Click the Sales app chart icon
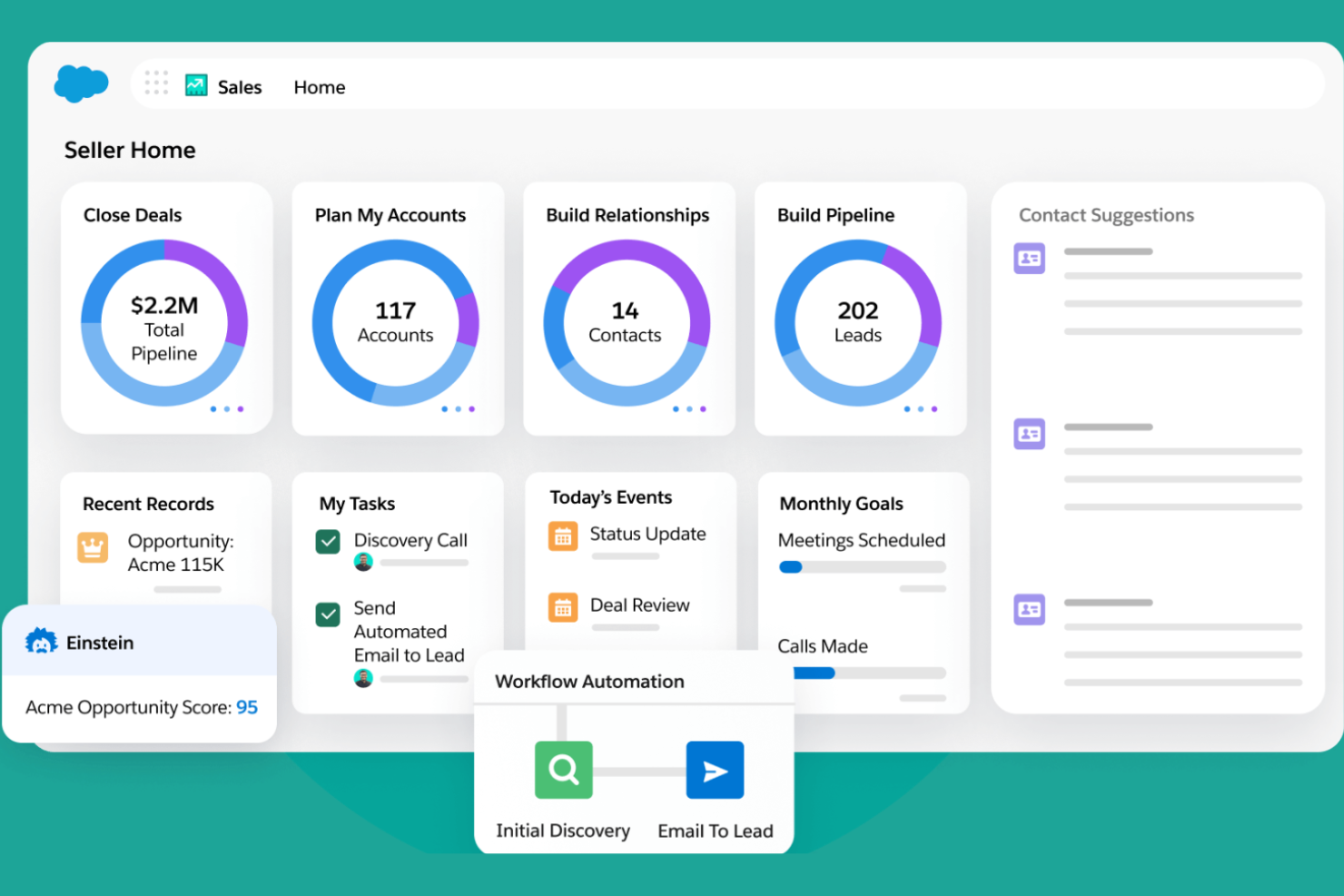1344x896 pixels. (x=196, y=85)
